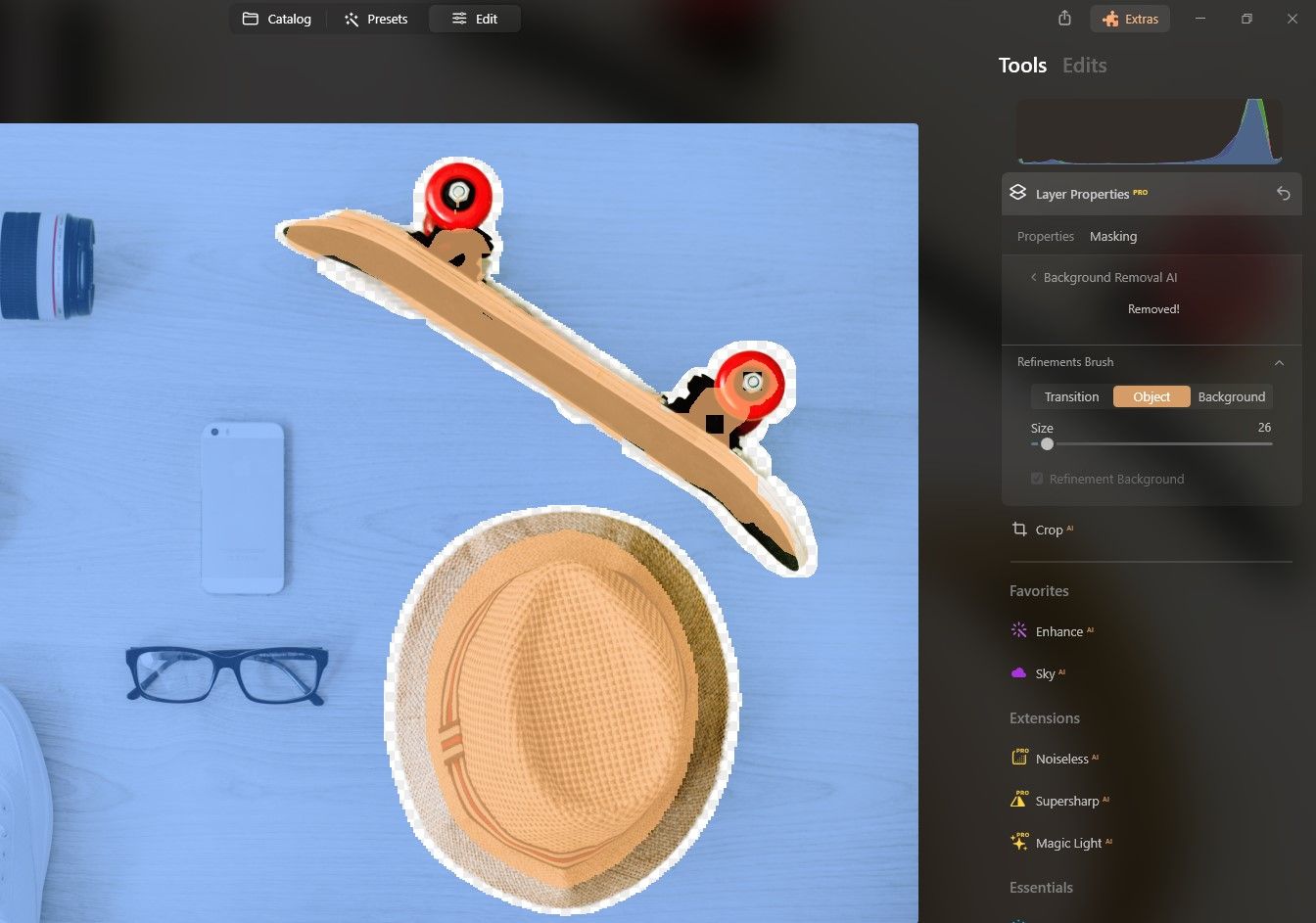Select the Background brush mode
This screenshot has width=1316, height=923.
click(1232, 396)
